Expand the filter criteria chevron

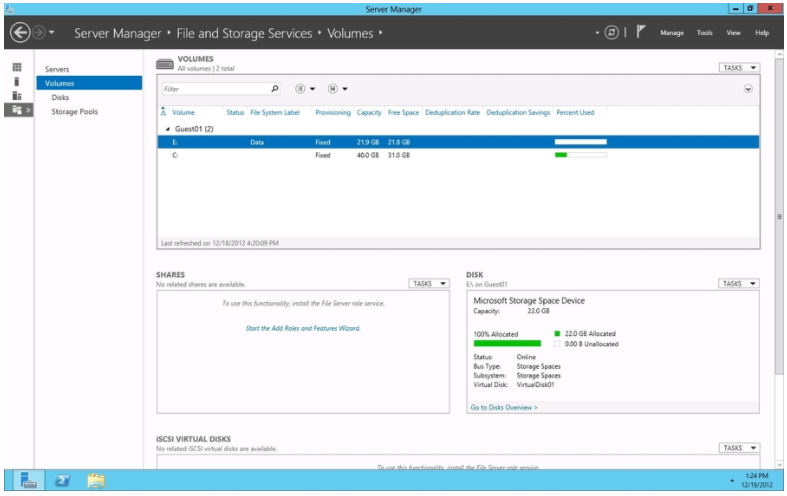(749, 89)
